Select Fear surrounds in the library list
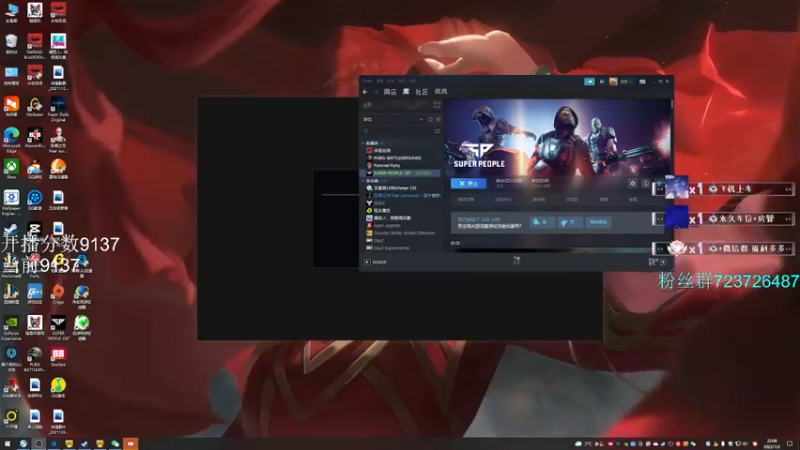 coord(403,195)
